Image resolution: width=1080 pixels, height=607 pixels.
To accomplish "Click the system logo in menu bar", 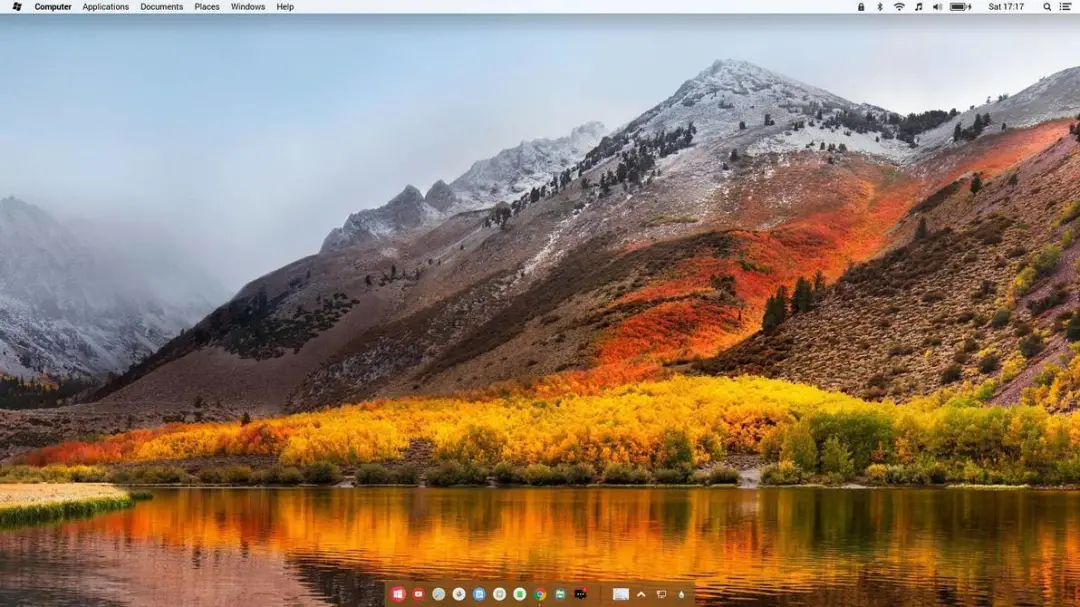I will 17,7.
